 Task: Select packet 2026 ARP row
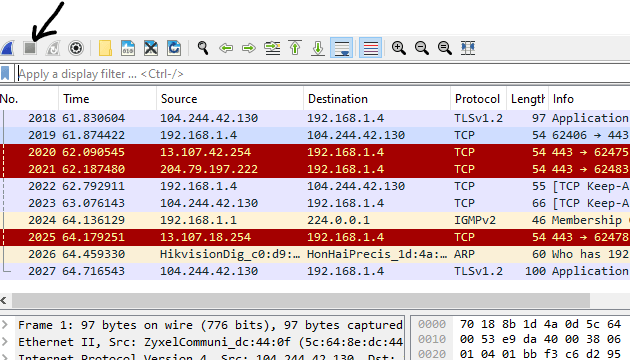point(315,254)
